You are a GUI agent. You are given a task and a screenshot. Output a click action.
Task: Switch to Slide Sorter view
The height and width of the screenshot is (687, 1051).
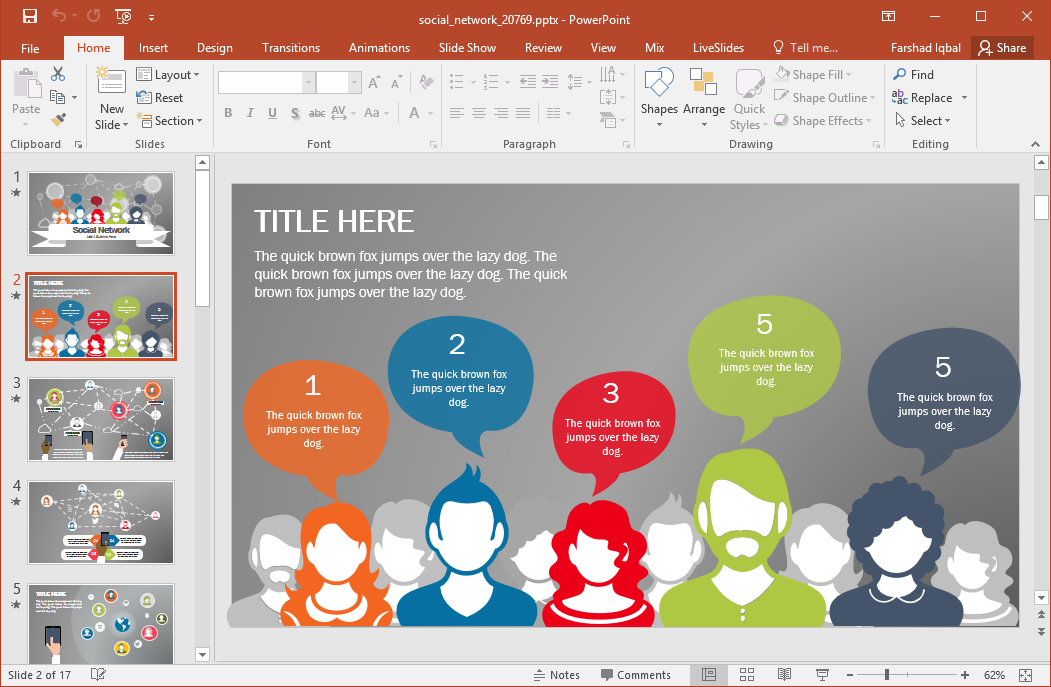click(x=746, y=675)
